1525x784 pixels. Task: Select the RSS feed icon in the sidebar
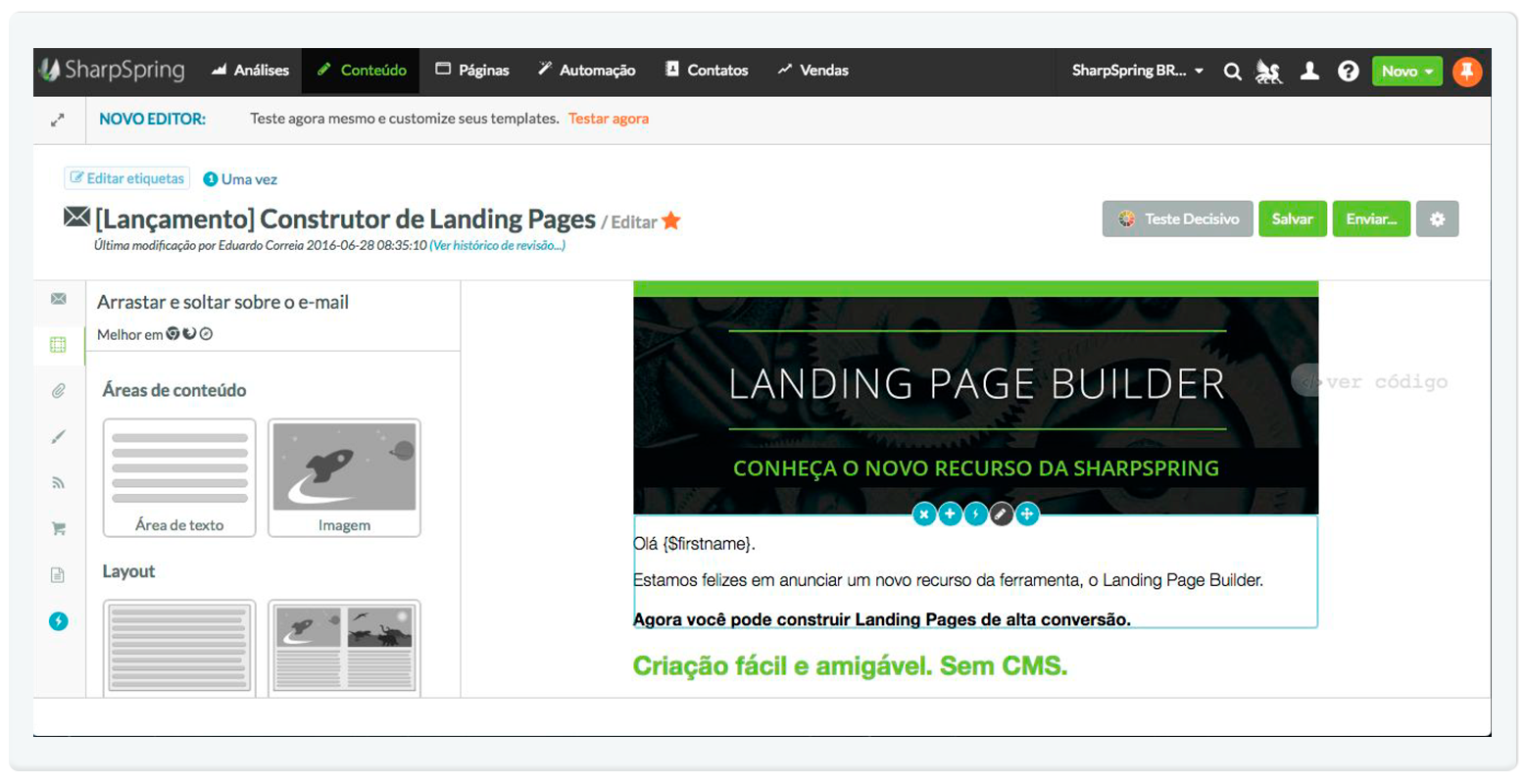click(59, 482)
